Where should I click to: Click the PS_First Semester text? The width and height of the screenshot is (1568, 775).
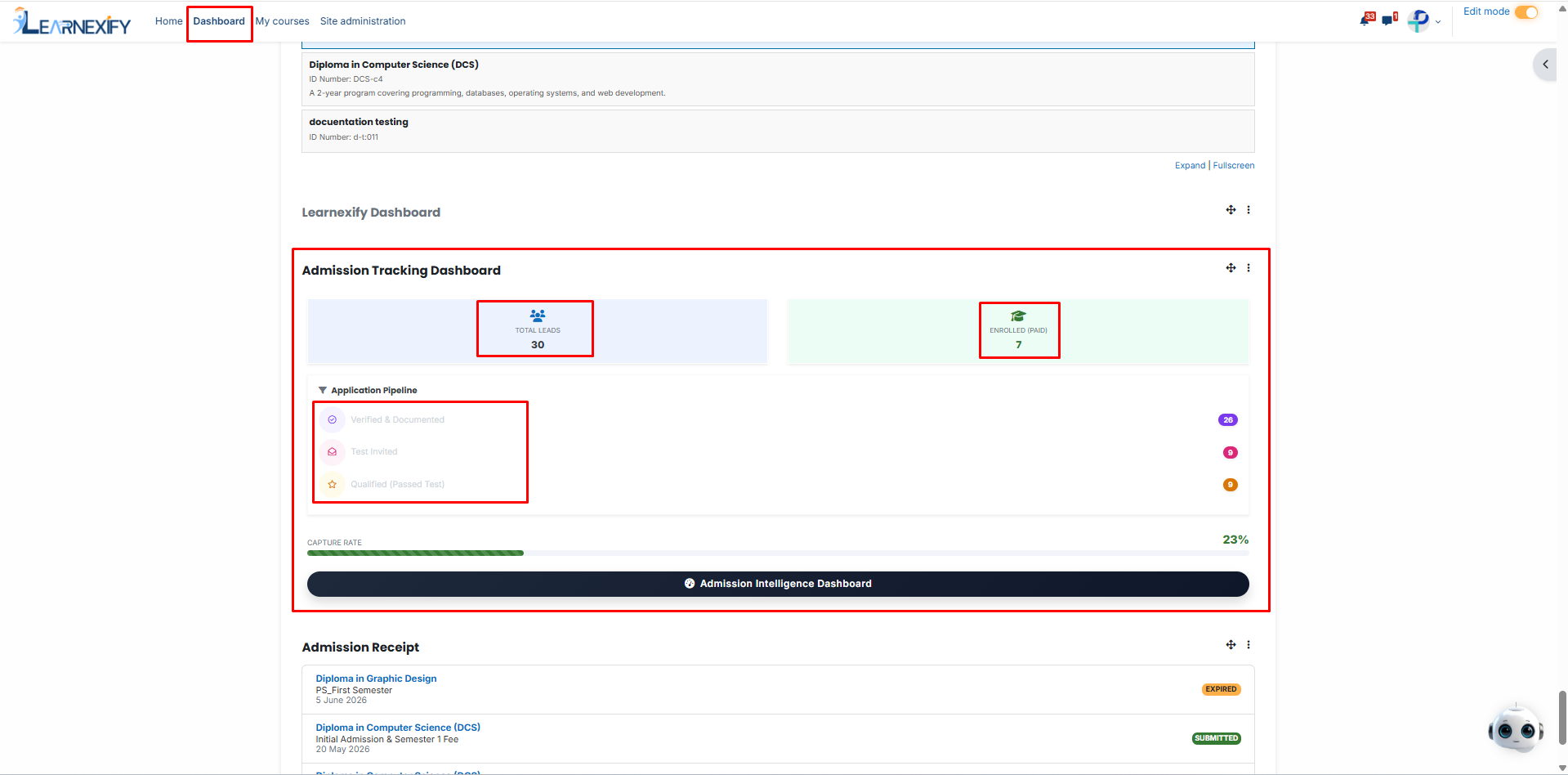pyautogui.click(x=354, y=690)
